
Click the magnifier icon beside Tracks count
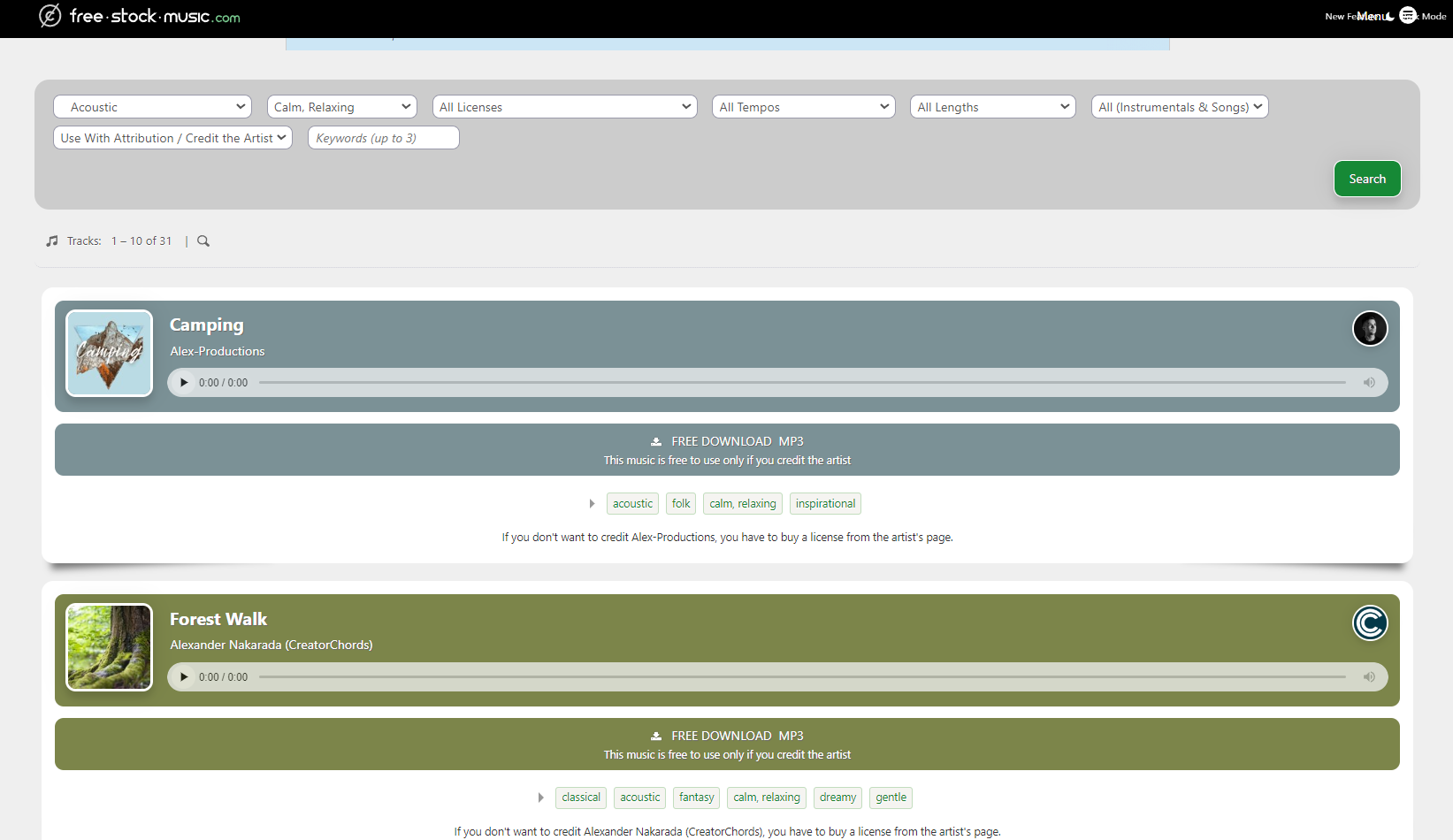pyautogui.click(x=203, y=241)
